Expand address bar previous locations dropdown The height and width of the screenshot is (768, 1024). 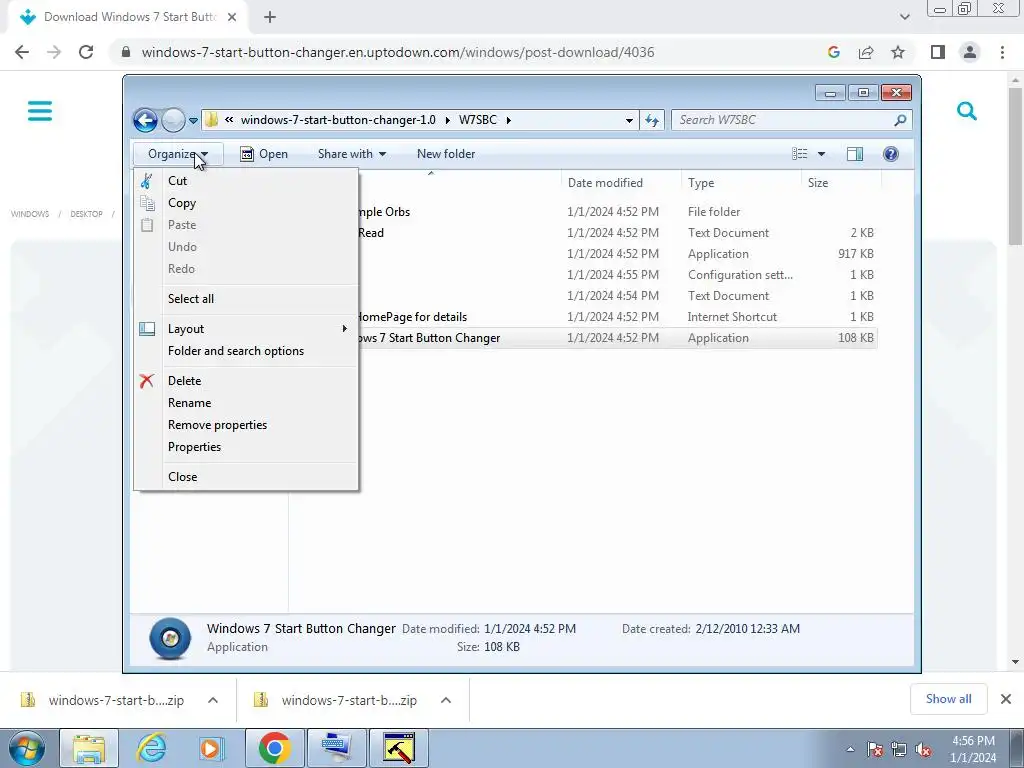629,120
